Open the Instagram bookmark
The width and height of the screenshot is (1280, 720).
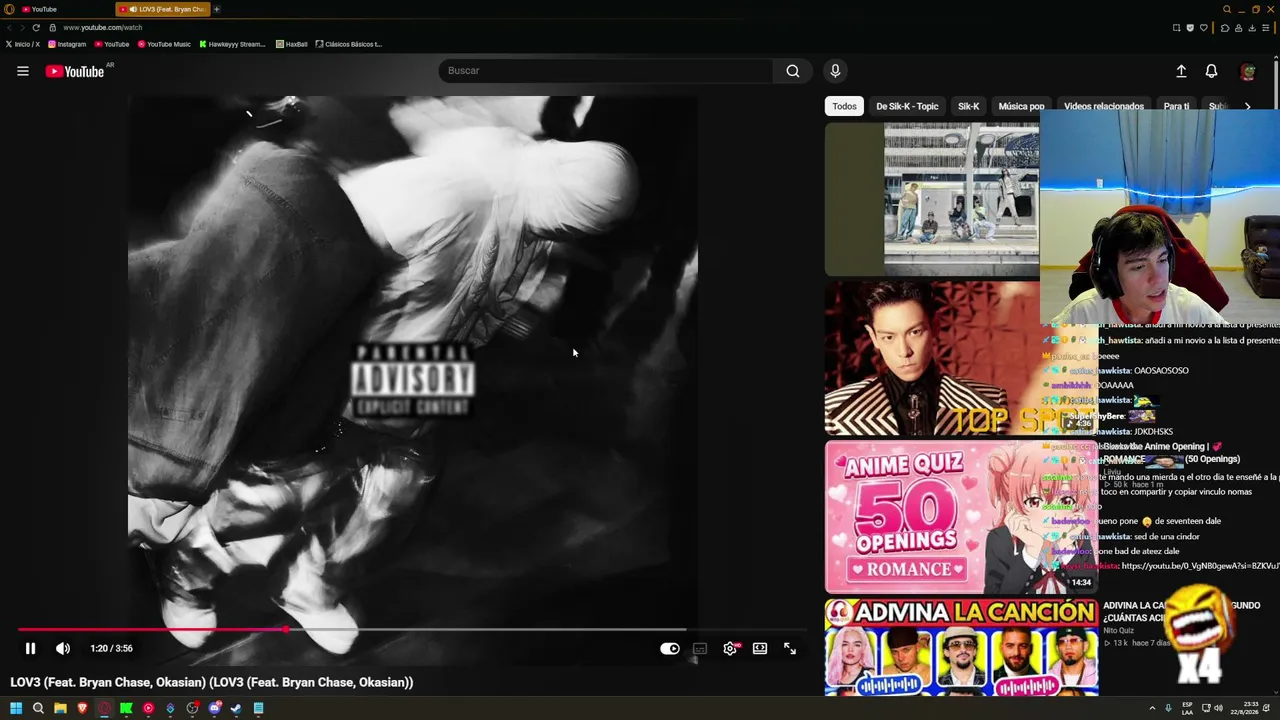tap(67, 44)
